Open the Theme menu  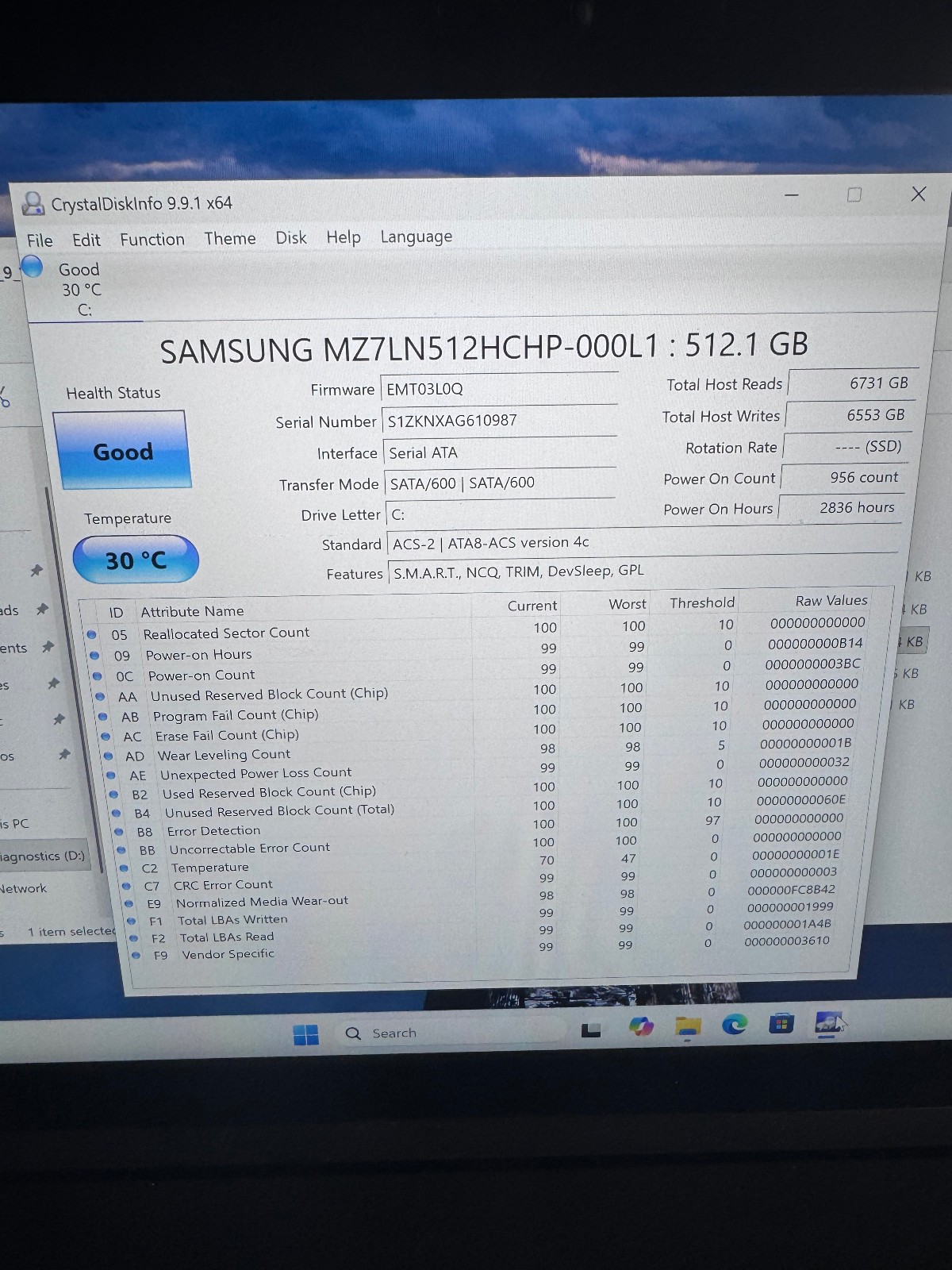pyautogui.click(x=230, y=238)
